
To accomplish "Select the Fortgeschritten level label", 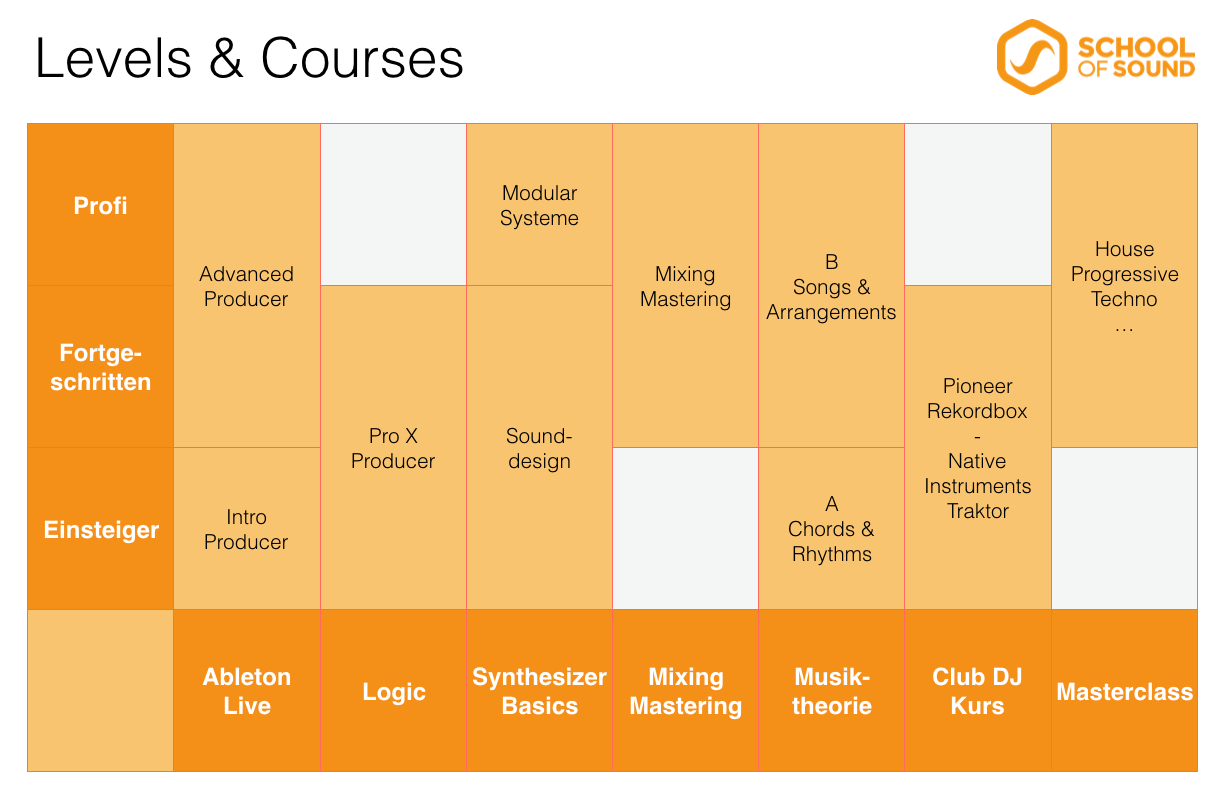I will (101, 367).
